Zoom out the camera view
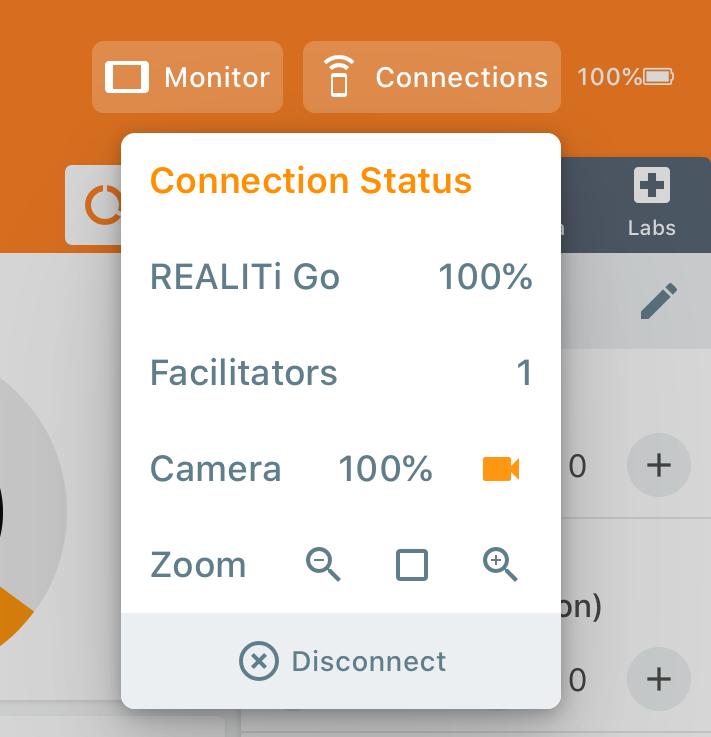This screenshot has width=711, height=737. tap(323, 566)
